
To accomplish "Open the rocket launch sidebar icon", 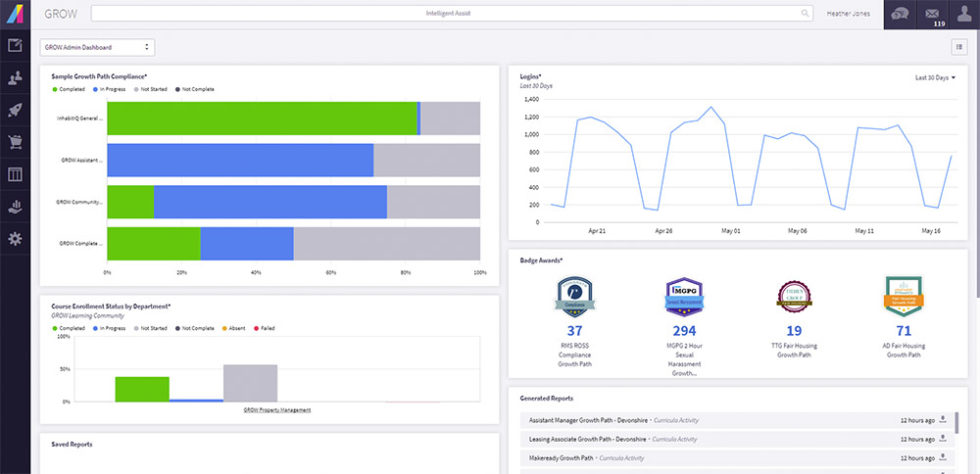I will [15, 110].
